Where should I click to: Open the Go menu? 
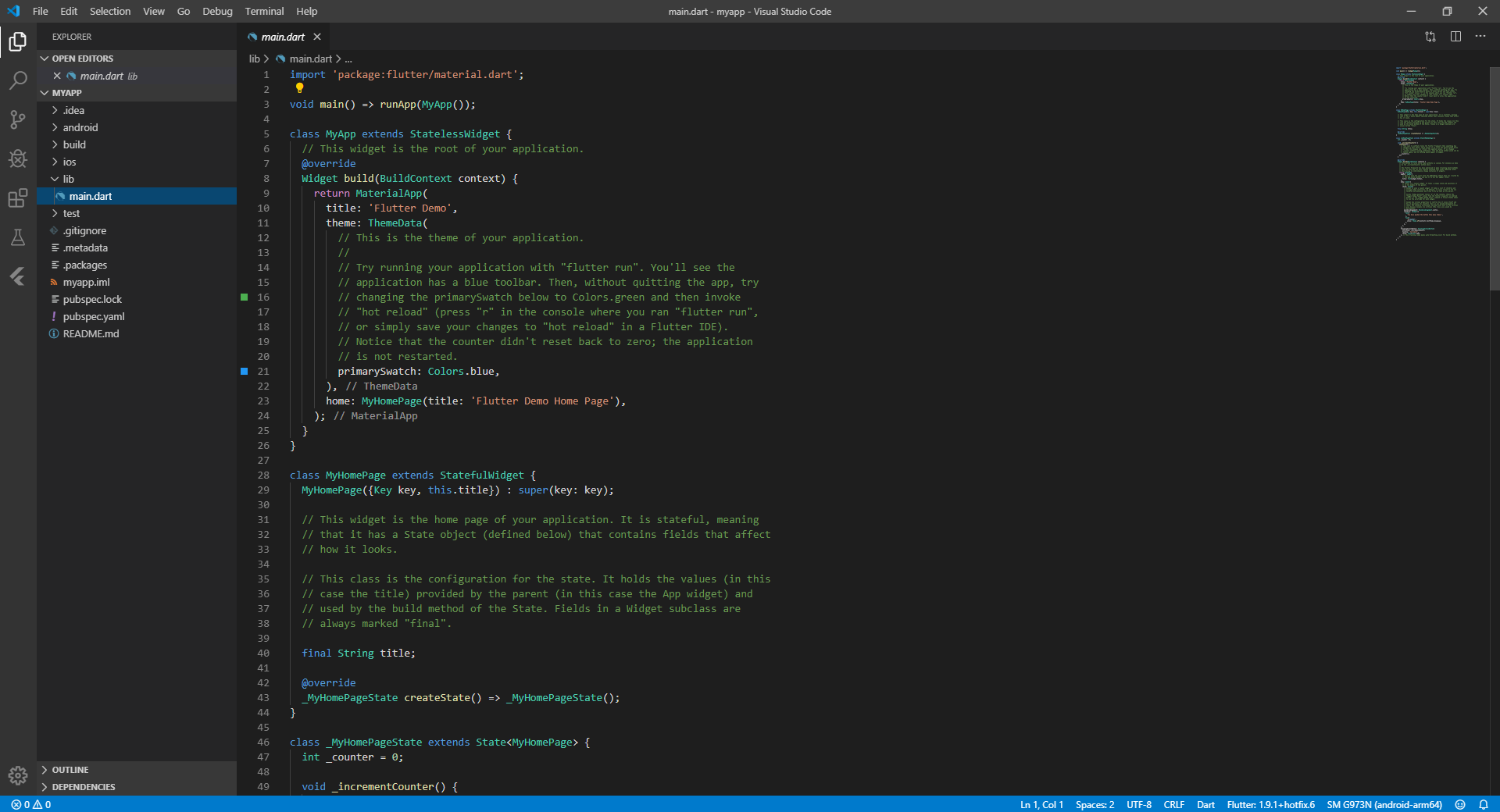click(x=184, y=11)
